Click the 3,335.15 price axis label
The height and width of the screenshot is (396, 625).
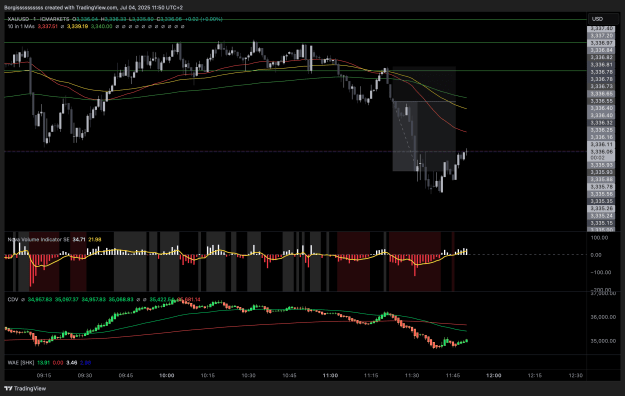pos(601,223)
